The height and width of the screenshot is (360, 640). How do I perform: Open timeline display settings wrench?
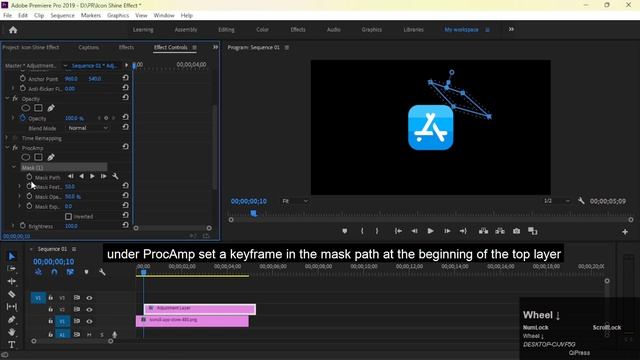pyautogui.click(x=102, y=272)
